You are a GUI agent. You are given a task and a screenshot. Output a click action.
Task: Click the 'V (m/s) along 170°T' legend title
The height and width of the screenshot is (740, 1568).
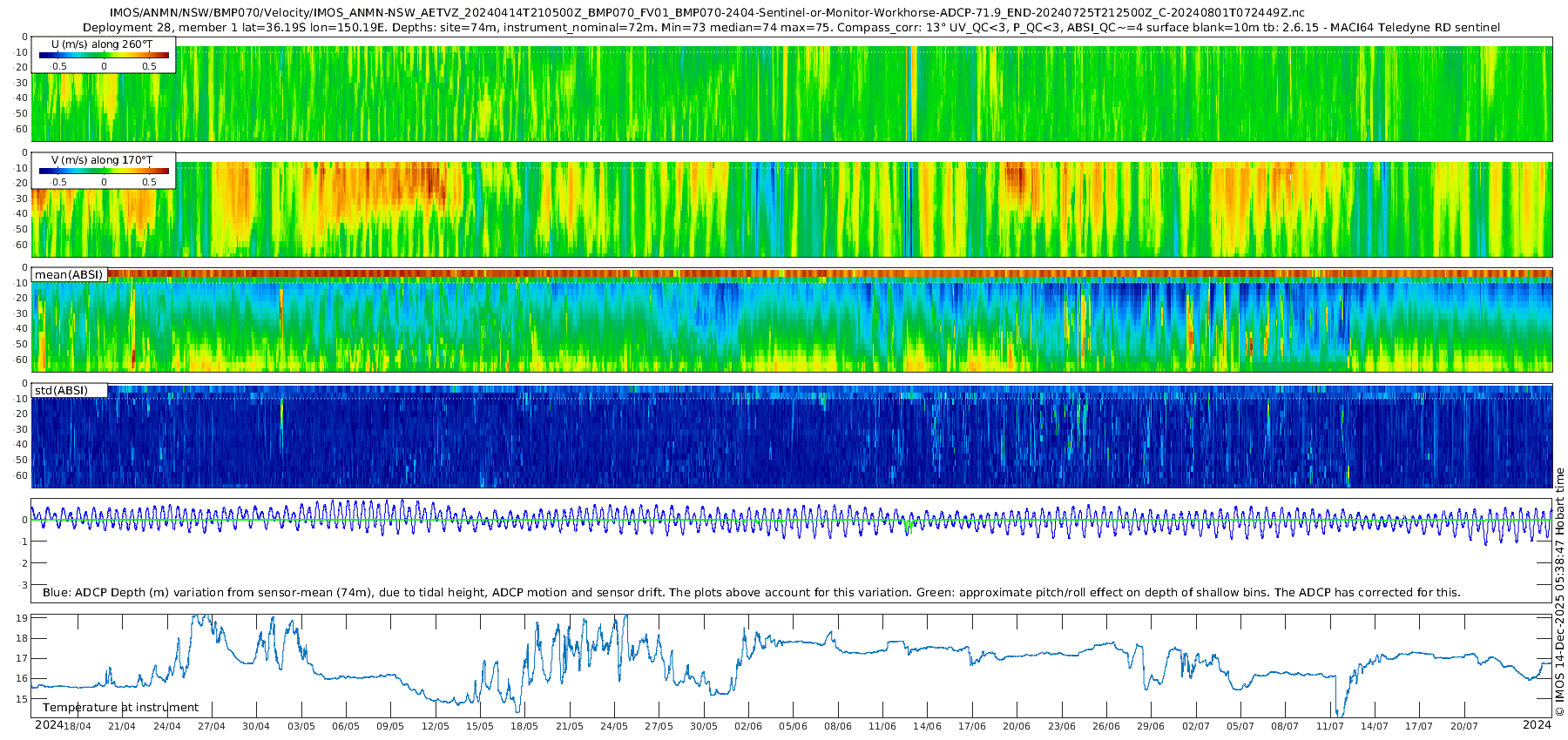pos(102,160)
